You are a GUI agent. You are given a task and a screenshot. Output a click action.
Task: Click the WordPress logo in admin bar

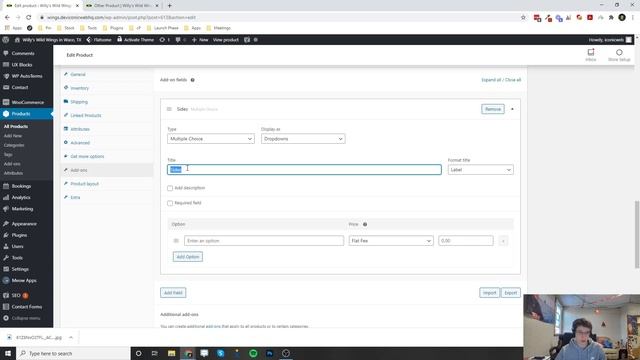tap(6, 40)
